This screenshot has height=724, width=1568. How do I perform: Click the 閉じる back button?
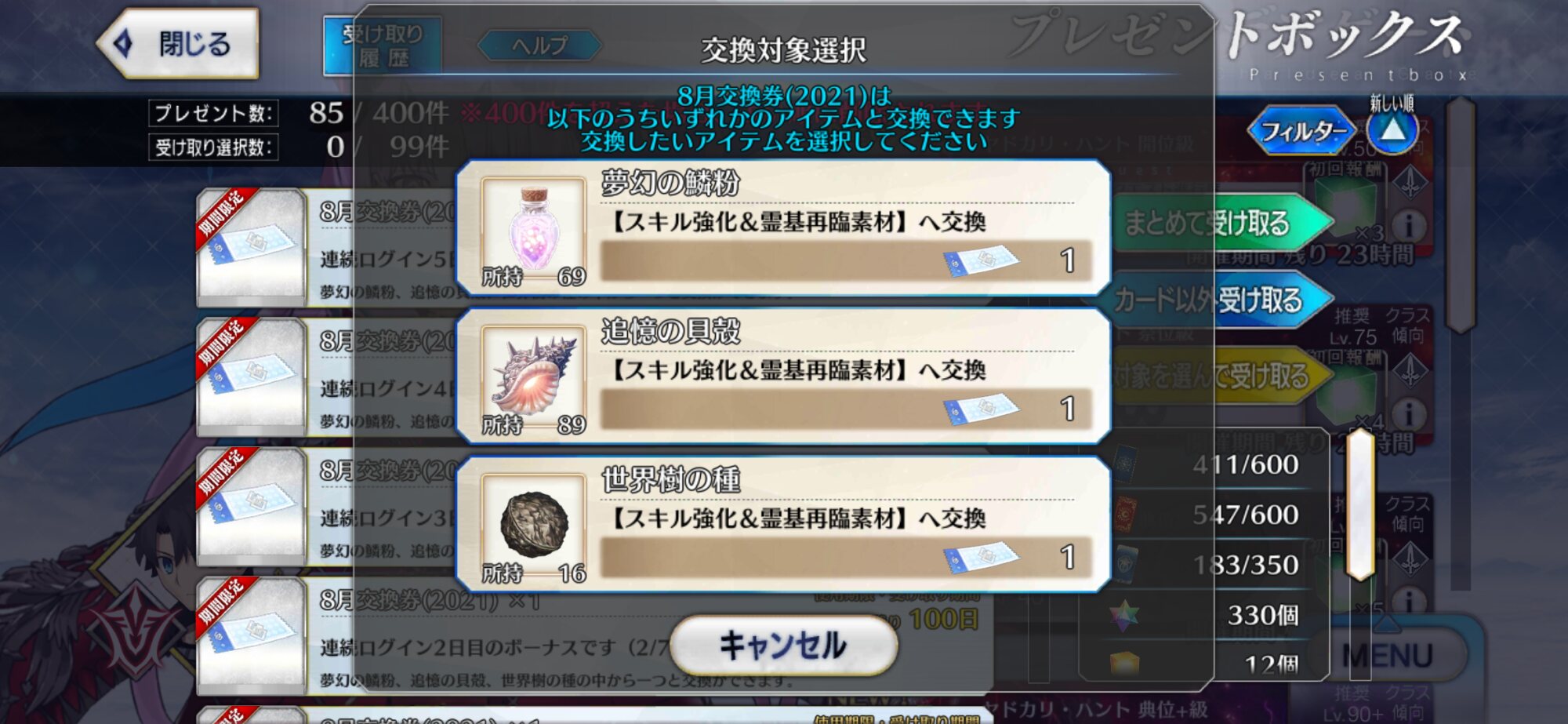[178, 44]
